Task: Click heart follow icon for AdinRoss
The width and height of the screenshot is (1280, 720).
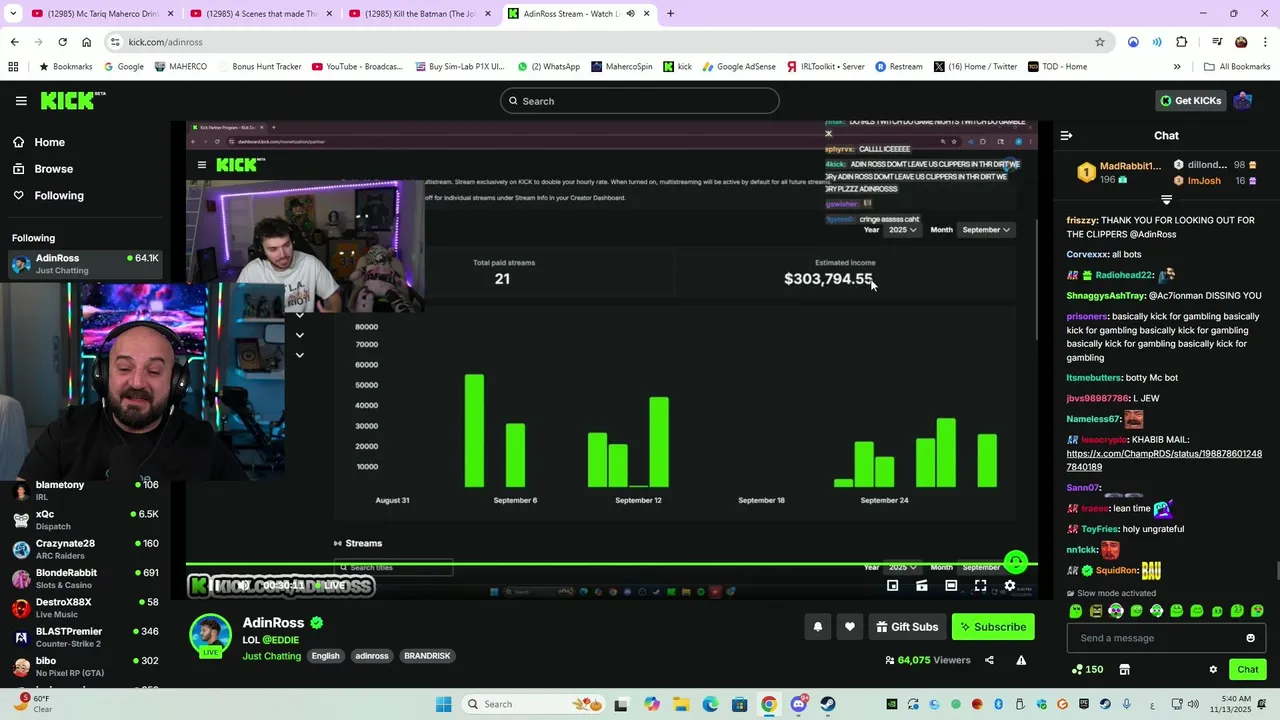Action: pyautogui.click(x=850, y=627)
